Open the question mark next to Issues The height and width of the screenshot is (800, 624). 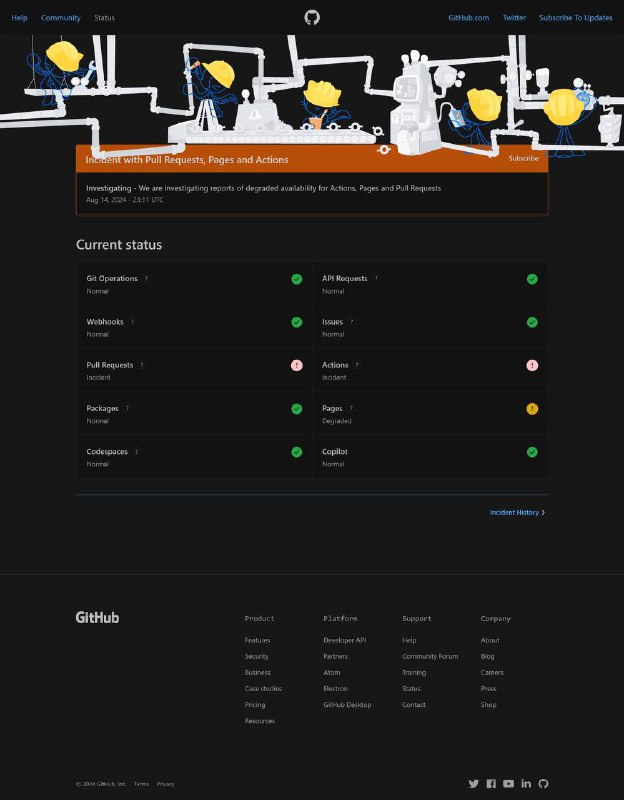[352, 322]
